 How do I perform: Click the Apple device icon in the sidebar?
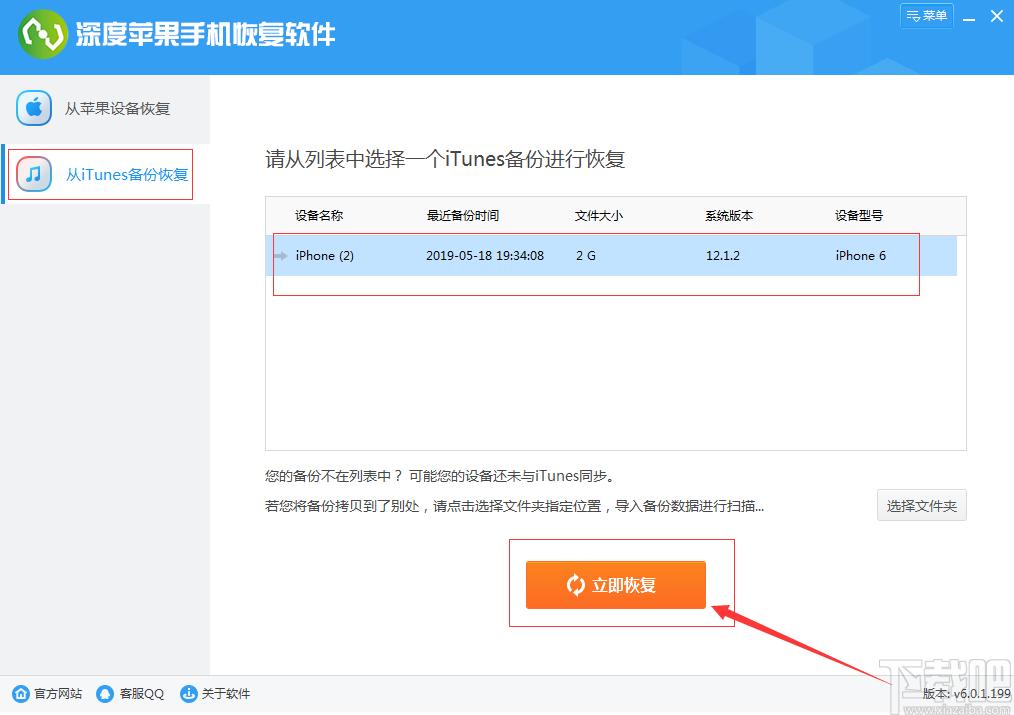pos(34,108)
